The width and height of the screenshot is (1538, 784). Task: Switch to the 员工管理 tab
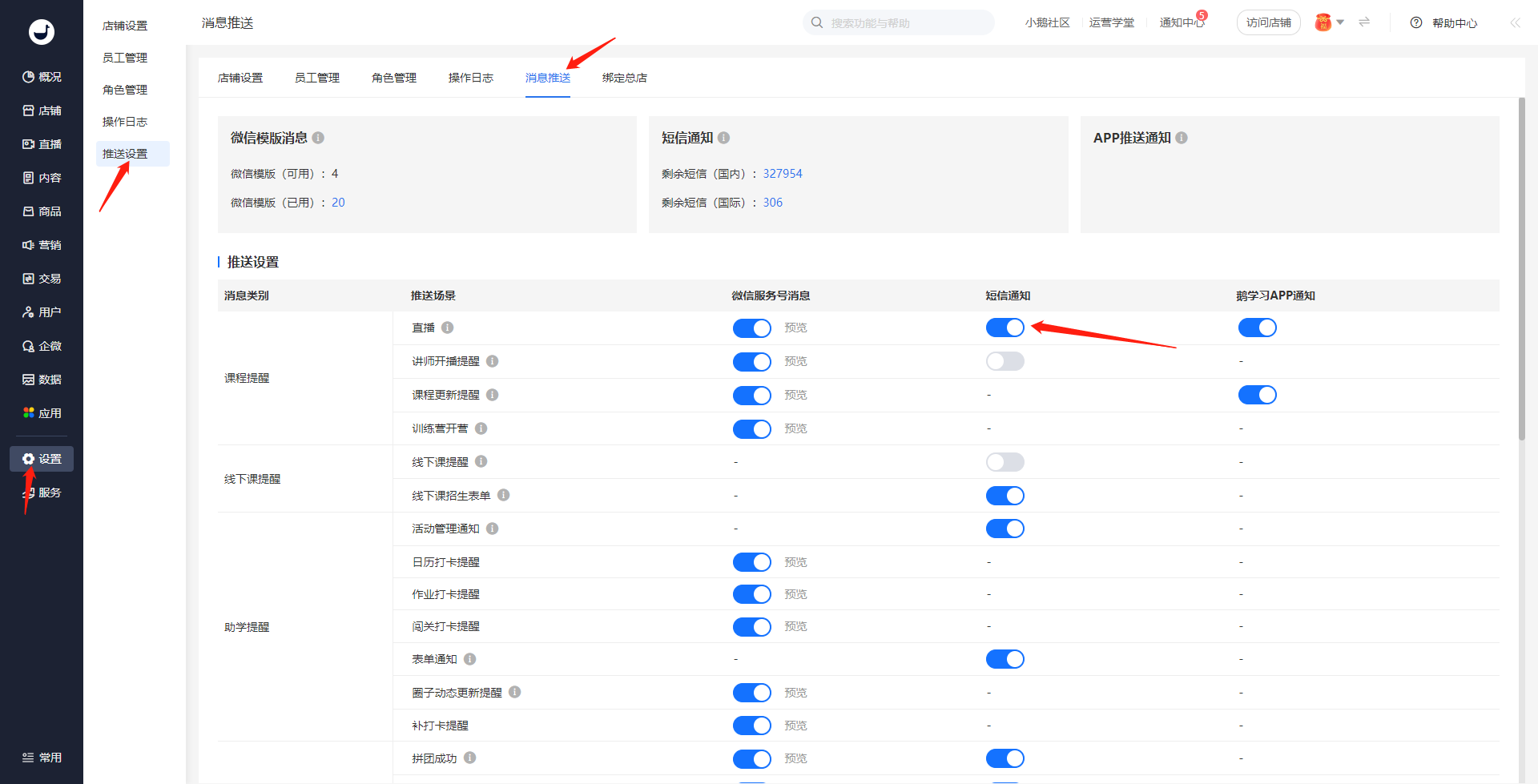[317, 78]
